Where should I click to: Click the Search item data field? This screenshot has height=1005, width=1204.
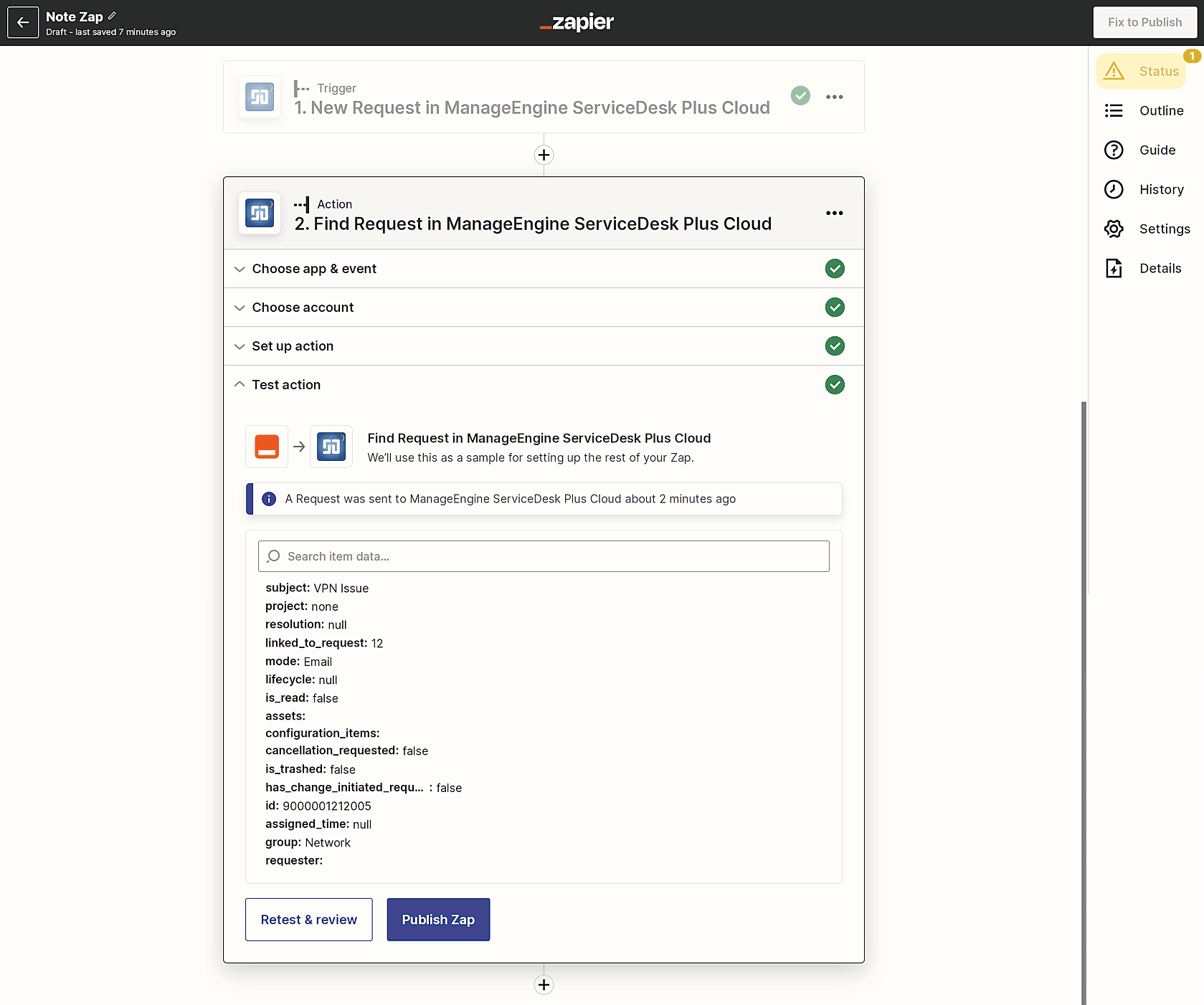pyautogui.click(x=544, y=556)
